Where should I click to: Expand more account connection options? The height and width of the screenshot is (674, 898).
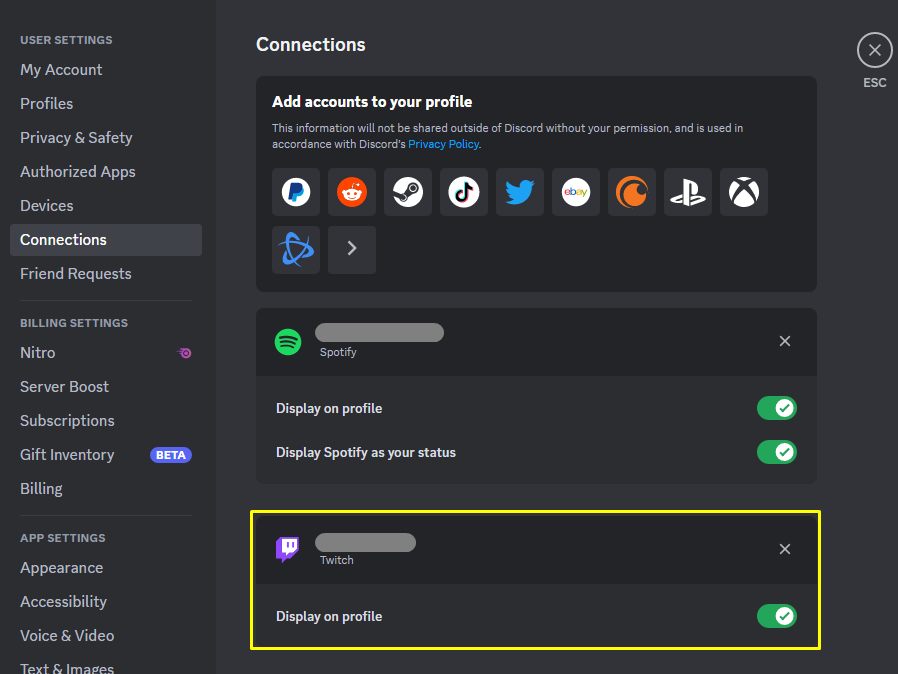click(352, 250)
